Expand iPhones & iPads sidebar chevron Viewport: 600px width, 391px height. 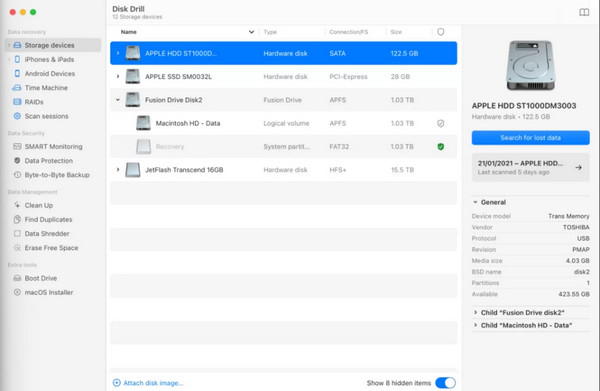pyautogui.click(x=9, y=59)
